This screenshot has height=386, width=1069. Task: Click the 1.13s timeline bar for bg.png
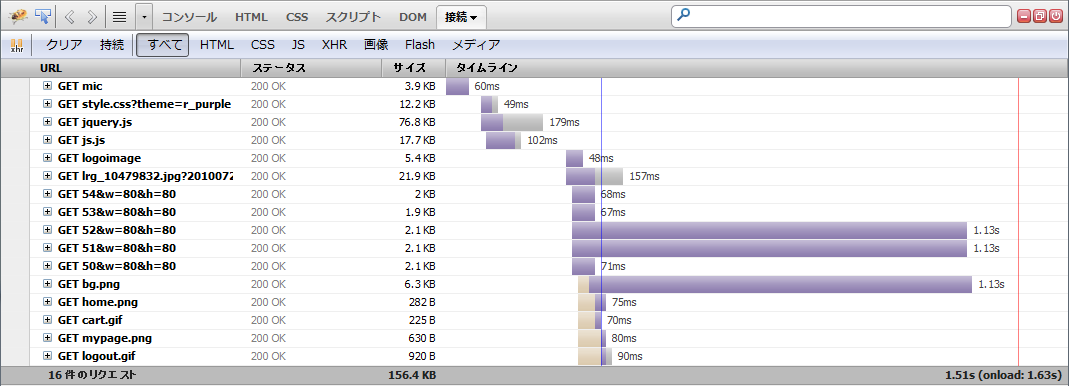click(x=780, y=284)
